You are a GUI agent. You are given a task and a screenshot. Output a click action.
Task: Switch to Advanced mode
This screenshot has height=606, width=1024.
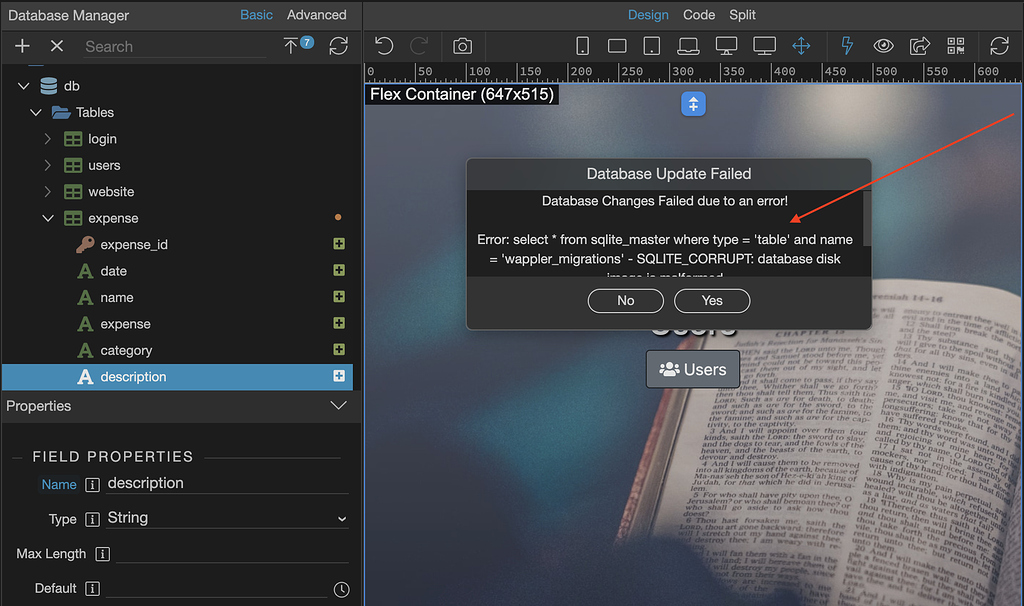click(x=316, y=15)
